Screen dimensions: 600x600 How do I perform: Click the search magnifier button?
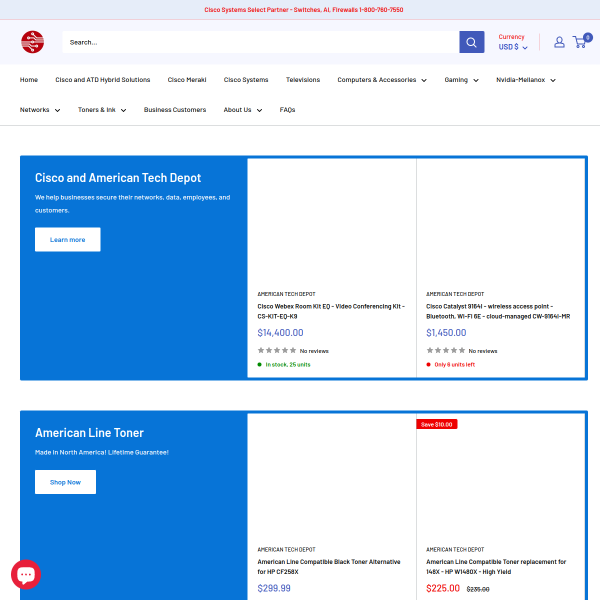click(471, 42)
